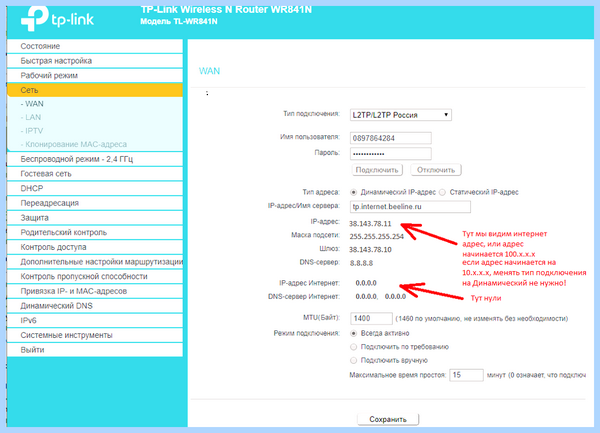This screenshot has height=433, width=600.
Task: Click the WAN page heading
Action: [x=209, y=71]
